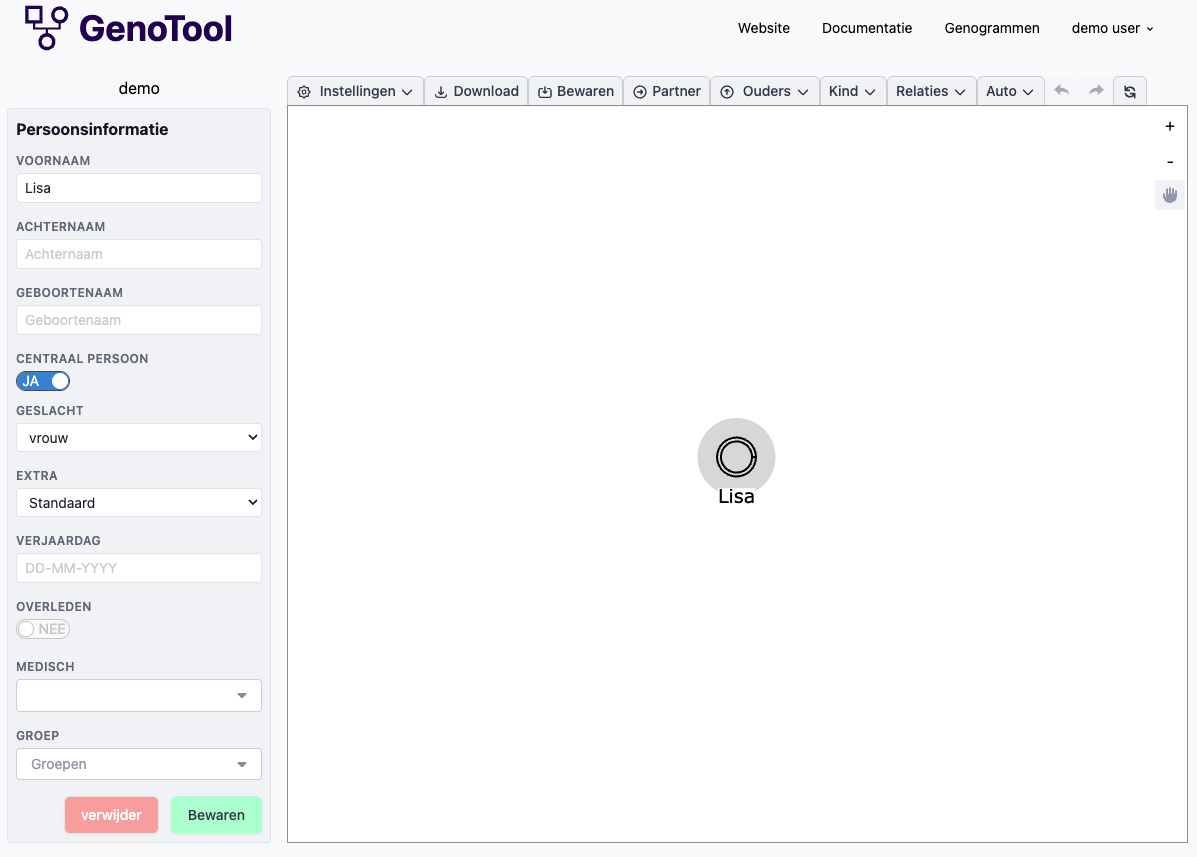Click the redo arrow icon
Screen dimensions: 1197x857
point(1096,91)
